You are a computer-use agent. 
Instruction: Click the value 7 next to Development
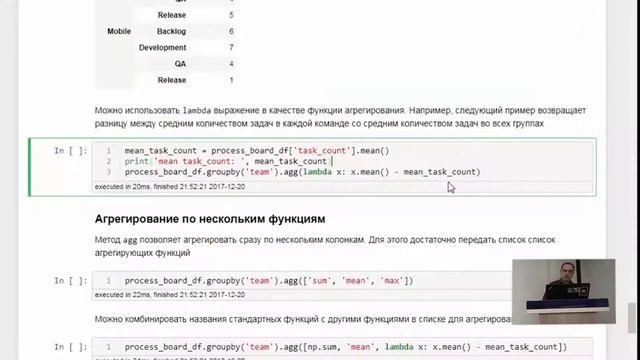pyautogui.click(x=231, y=48)
